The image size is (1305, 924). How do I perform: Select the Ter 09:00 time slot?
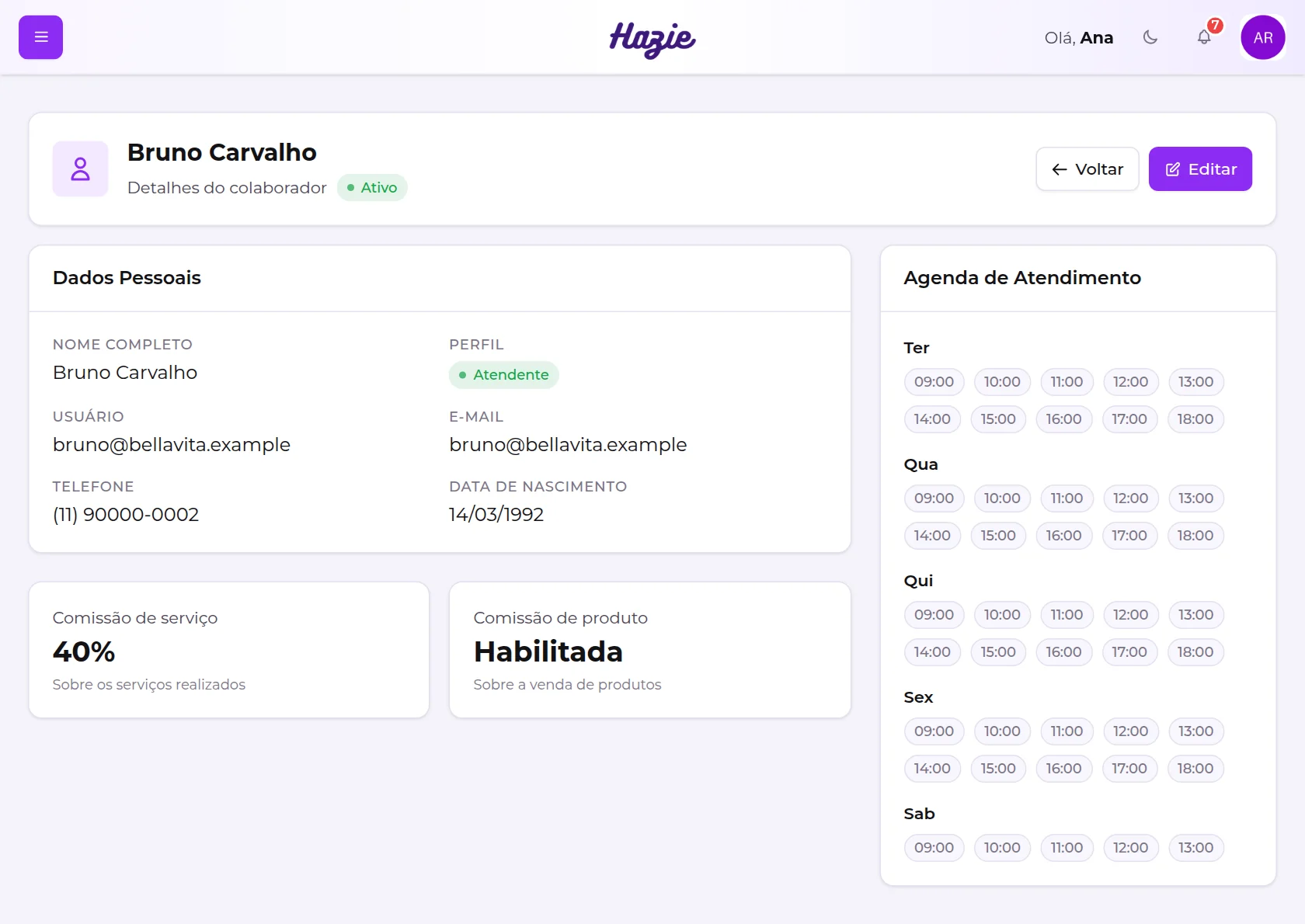click(x=934, y=381)
